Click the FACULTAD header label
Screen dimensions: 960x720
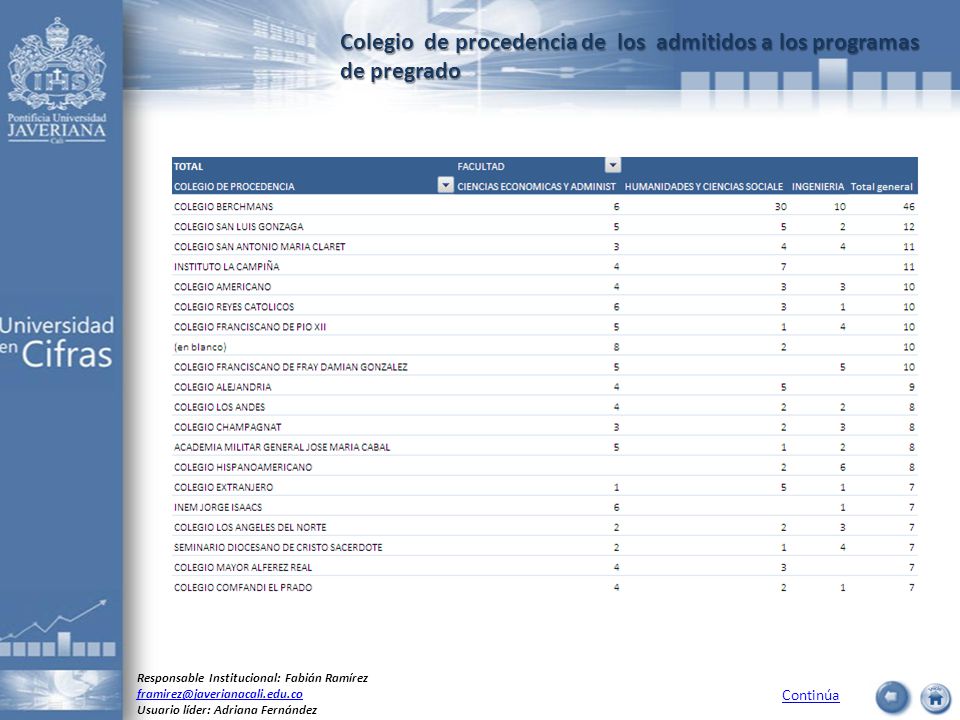point(481,167)
